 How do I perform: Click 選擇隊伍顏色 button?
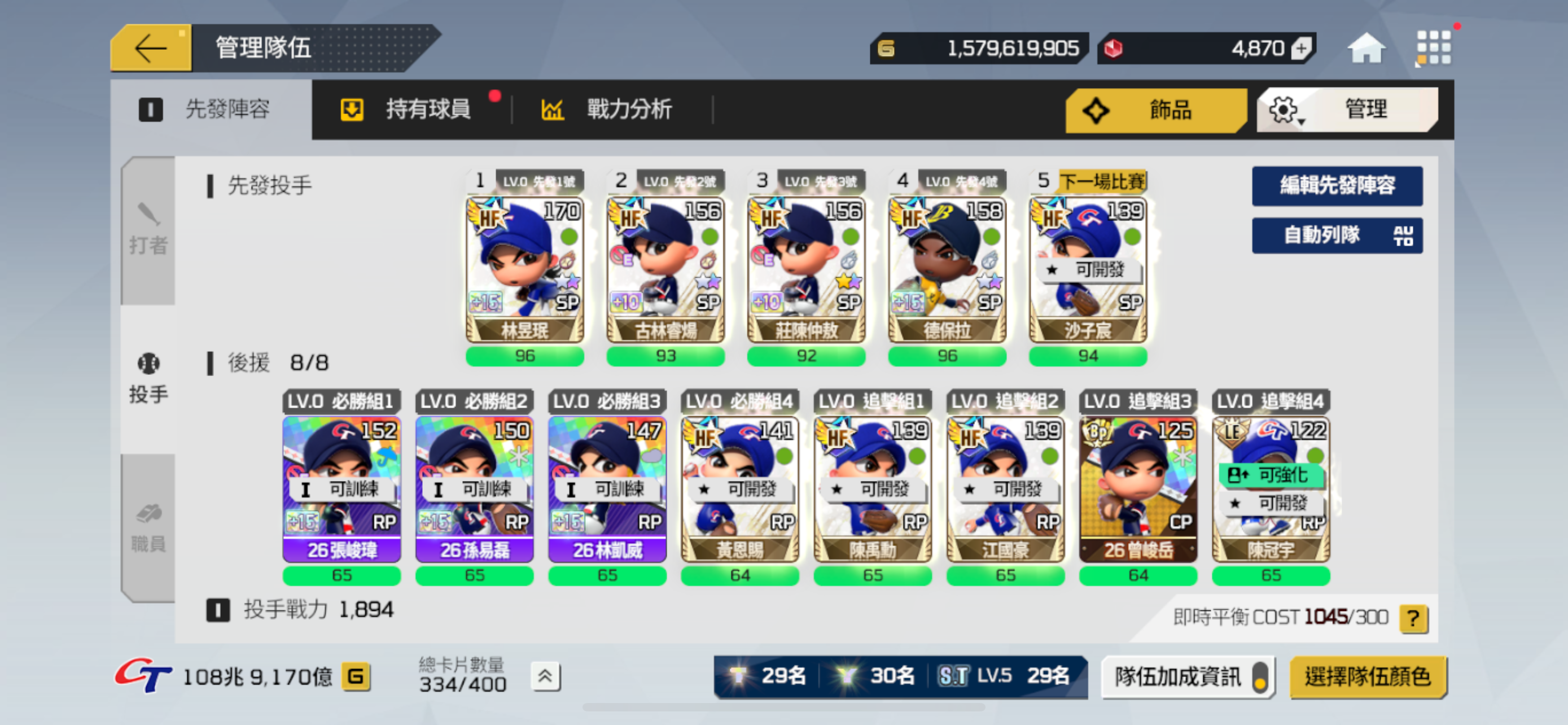pos(1367,676)
